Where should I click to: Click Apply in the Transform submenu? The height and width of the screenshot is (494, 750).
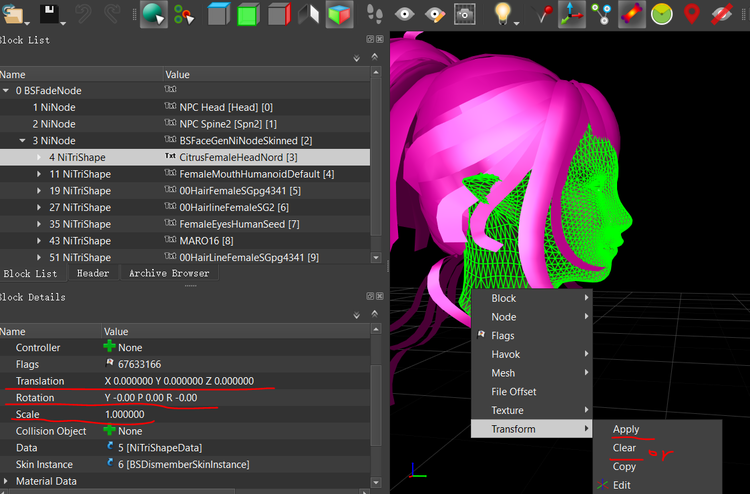(657, 429)
